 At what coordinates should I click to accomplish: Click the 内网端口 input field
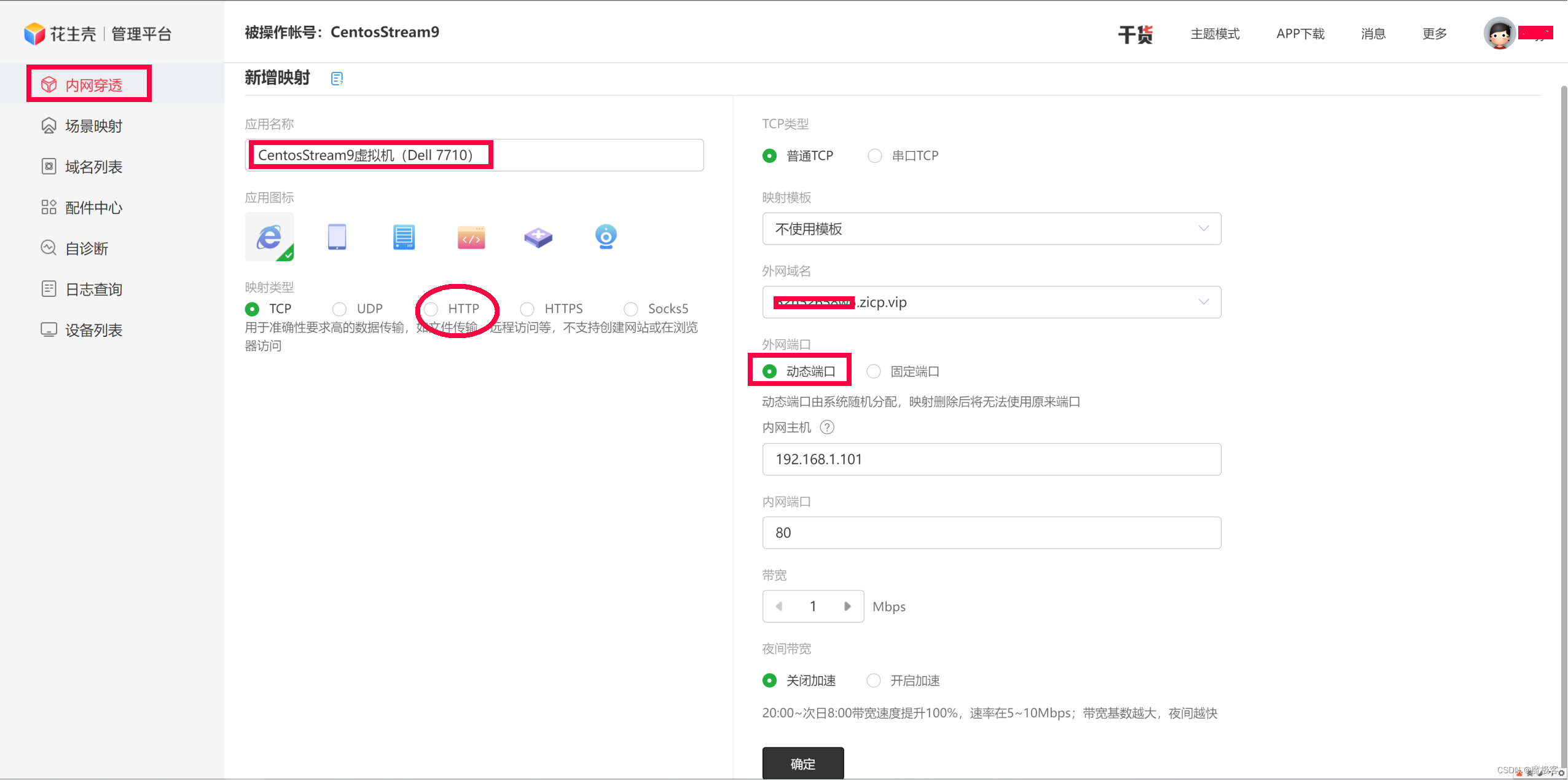(992, 532)
